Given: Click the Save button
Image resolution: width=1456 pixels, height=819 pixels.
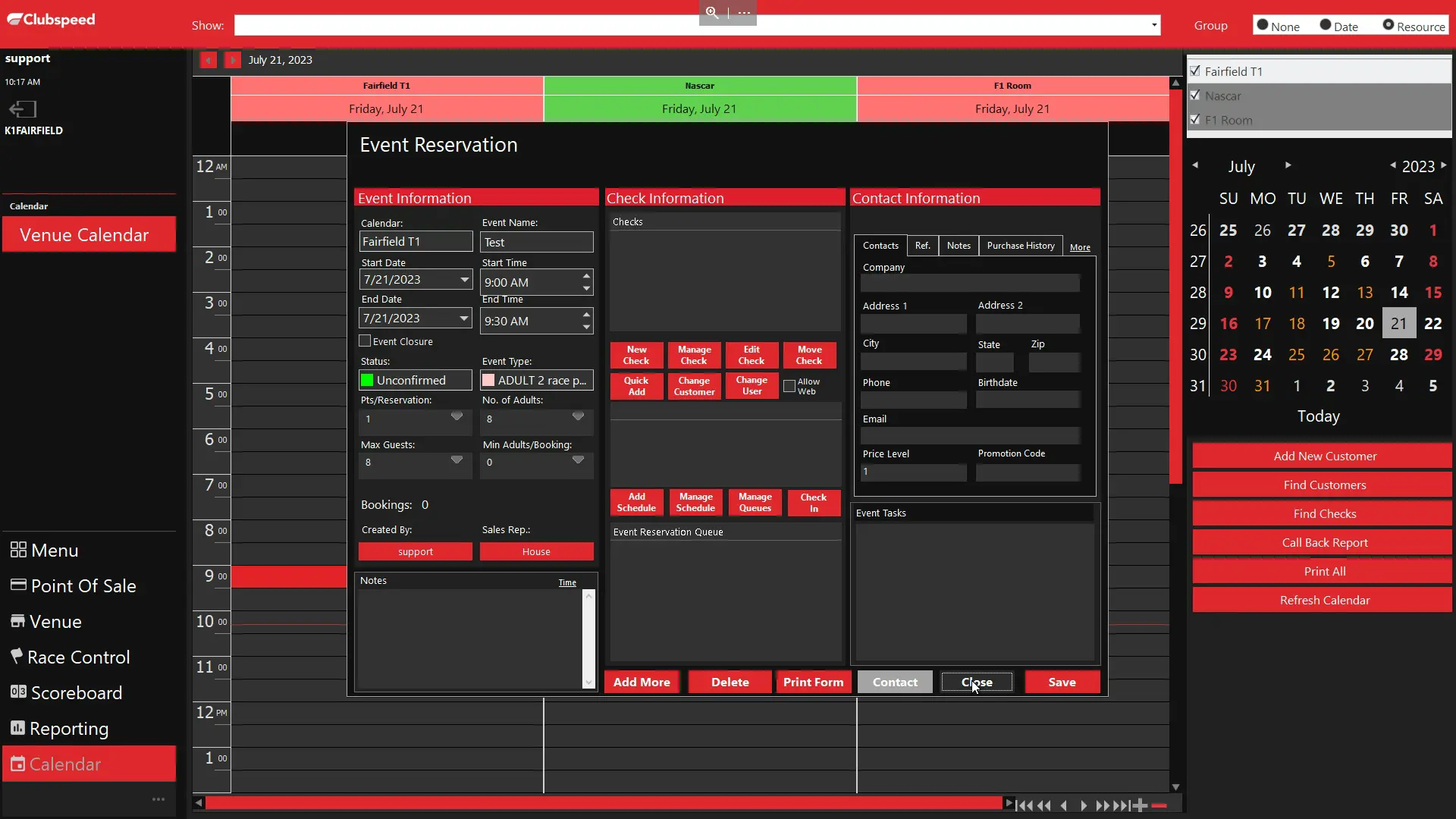Looking at the screenshot, I should (x=1062, y=682).
